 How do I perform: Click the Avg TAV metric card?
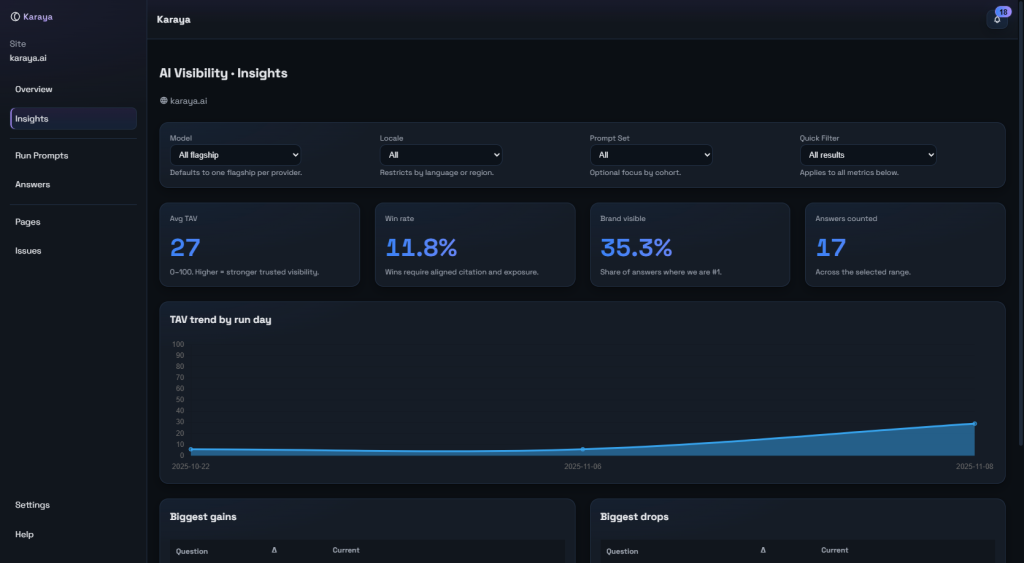coord(259,245)
